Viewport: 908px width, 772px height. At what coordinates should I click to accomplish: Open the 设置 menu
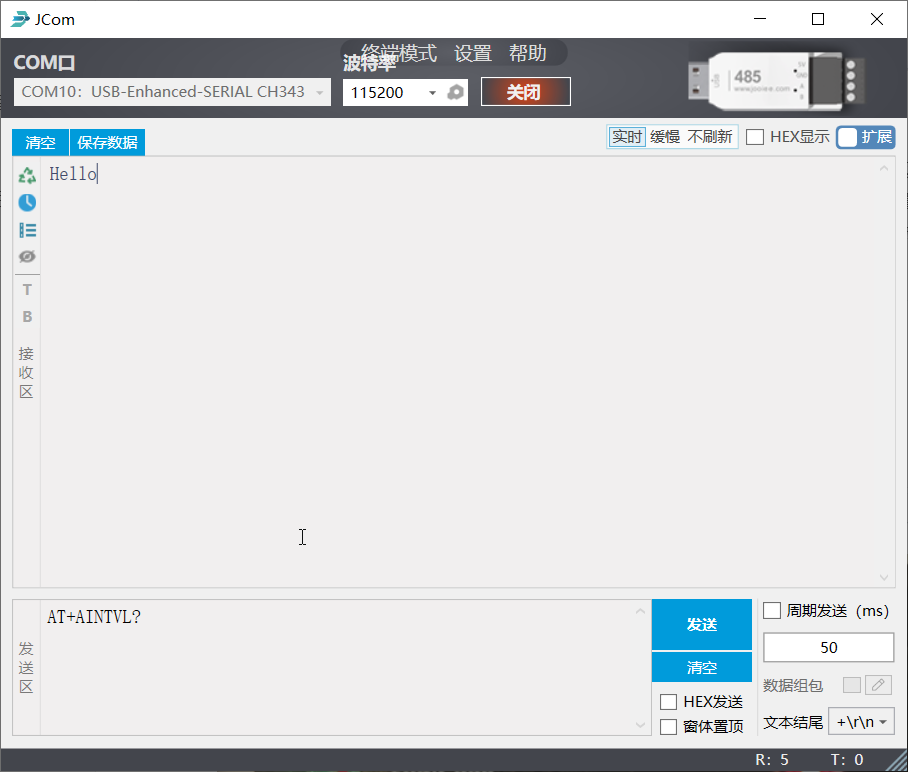pyautogui.click(x=473, y=54)
